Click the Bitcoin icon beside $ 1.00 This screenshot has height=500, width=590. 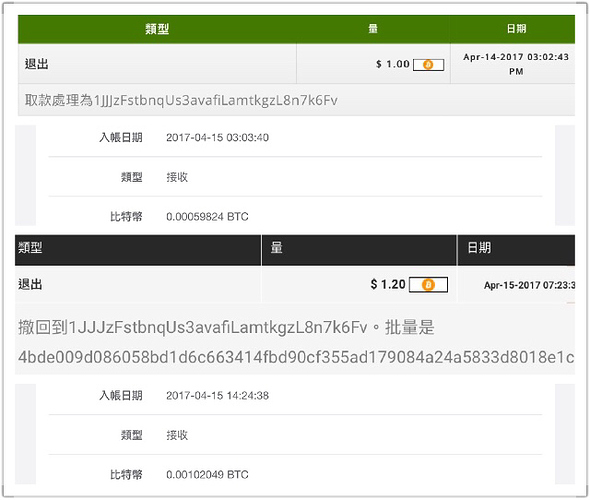428,65
